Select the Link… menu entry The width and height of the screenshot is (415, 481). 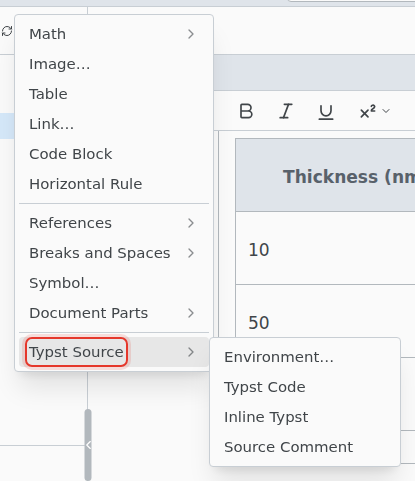[114, 124]
